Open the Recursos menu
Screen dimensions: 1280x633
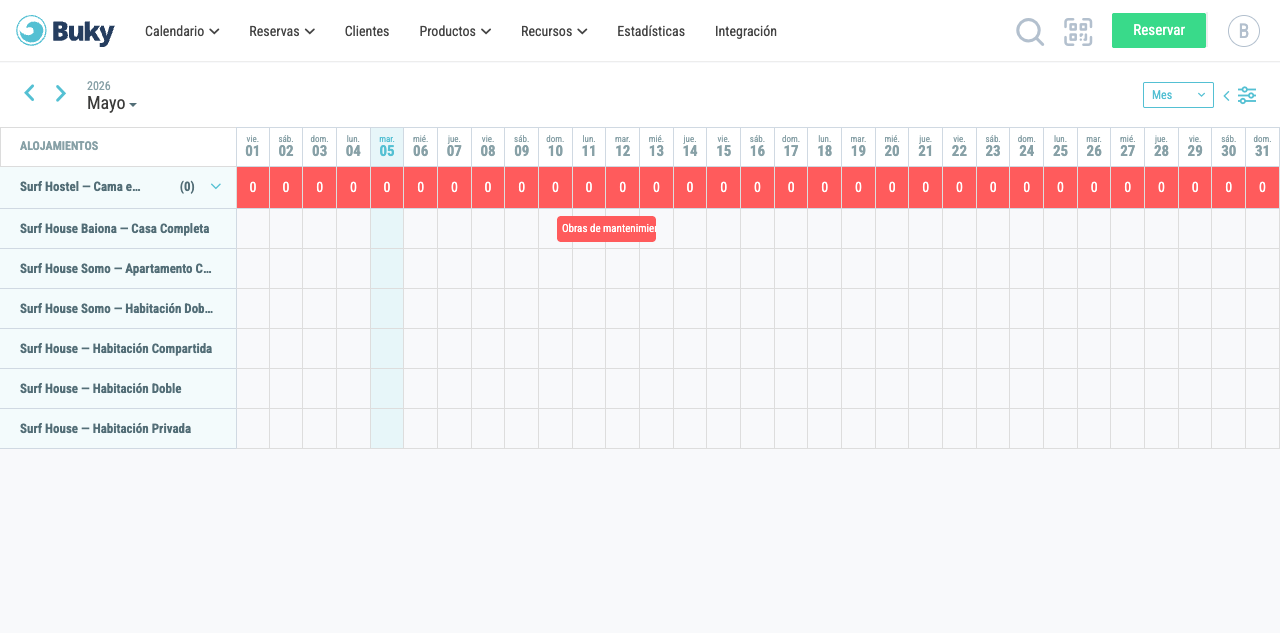(x=554, y=31)
